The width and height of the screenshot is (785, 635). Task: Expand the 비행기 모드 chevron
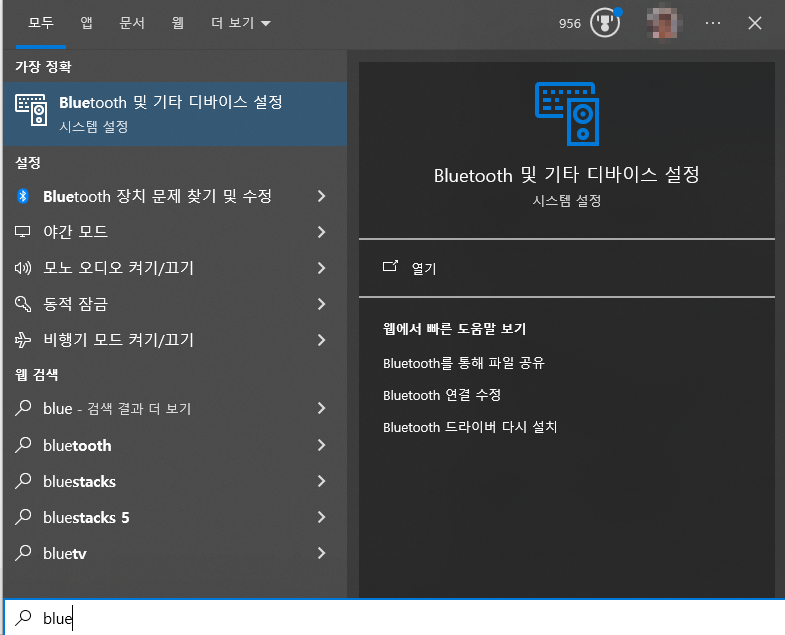(x=321, y=340)
